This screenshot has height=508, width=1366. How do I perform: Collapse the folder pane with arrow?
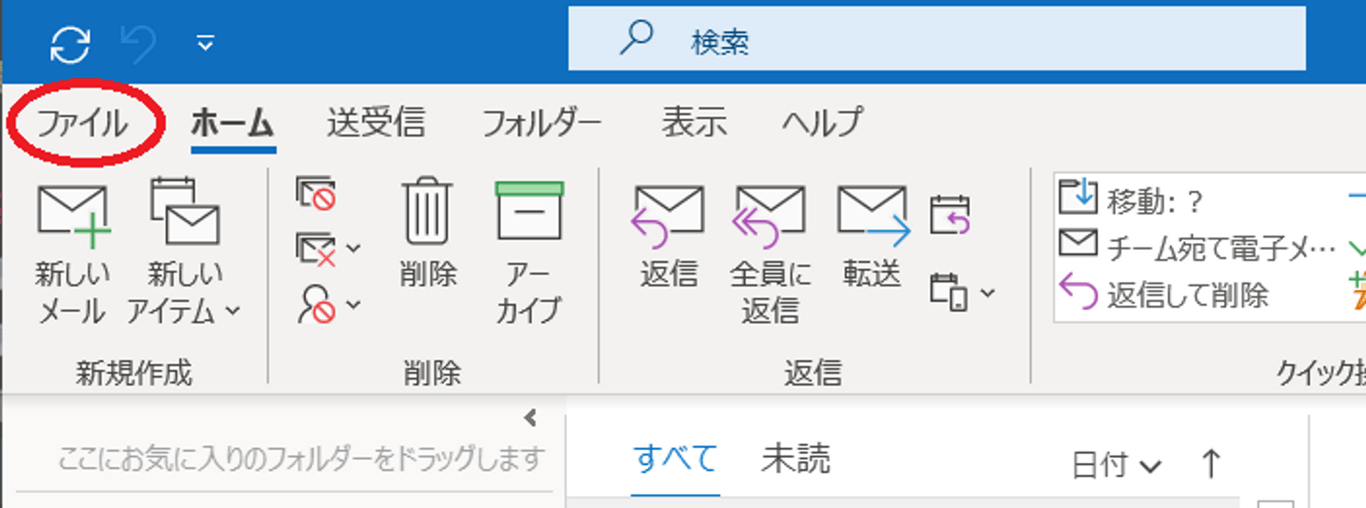[530, 417]
